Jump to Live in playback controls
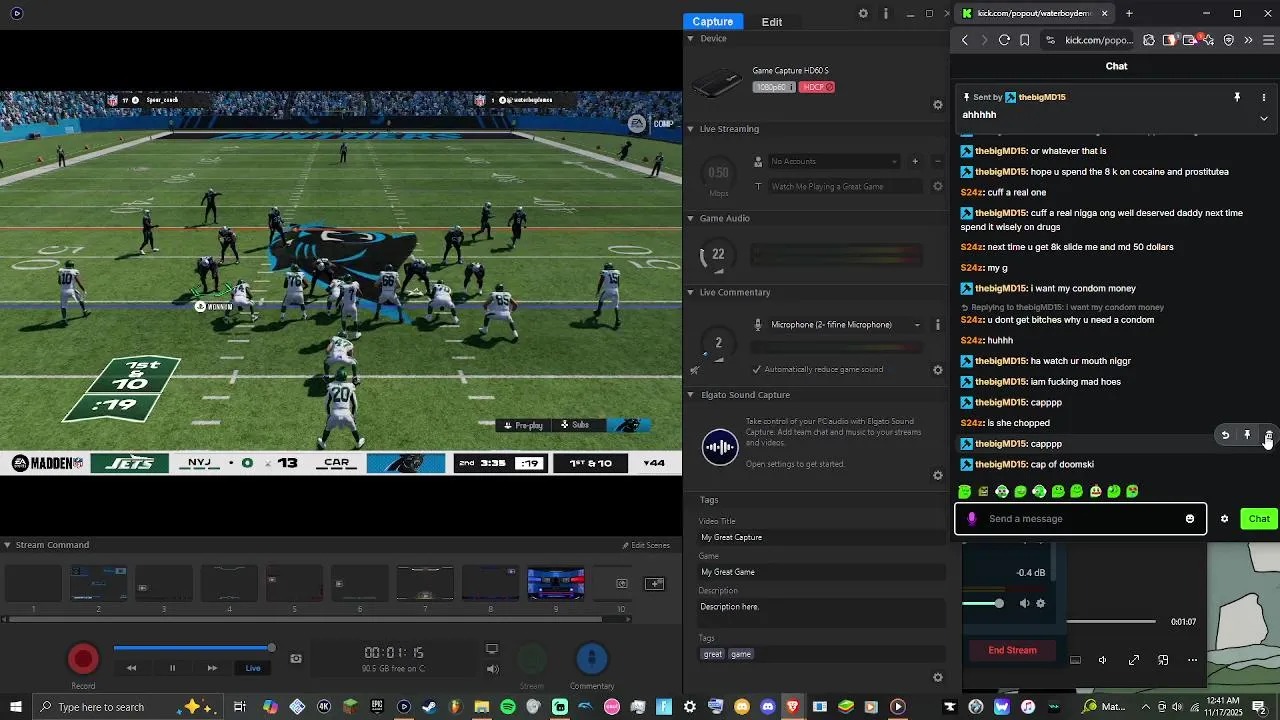The width and height of the screenshot is (1280, 720). [x=253, y=668]
